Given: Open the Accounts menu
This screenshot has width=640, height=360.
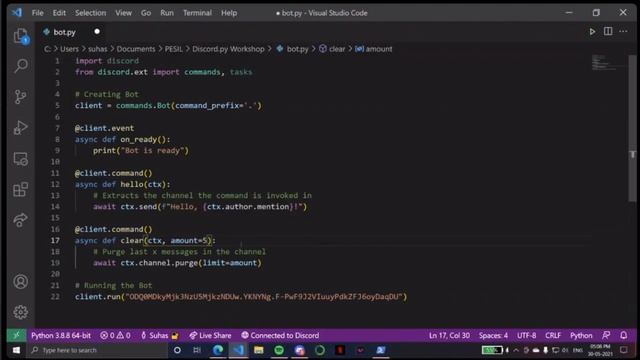Looking at the screenshot, I should [x=20, y=282].
